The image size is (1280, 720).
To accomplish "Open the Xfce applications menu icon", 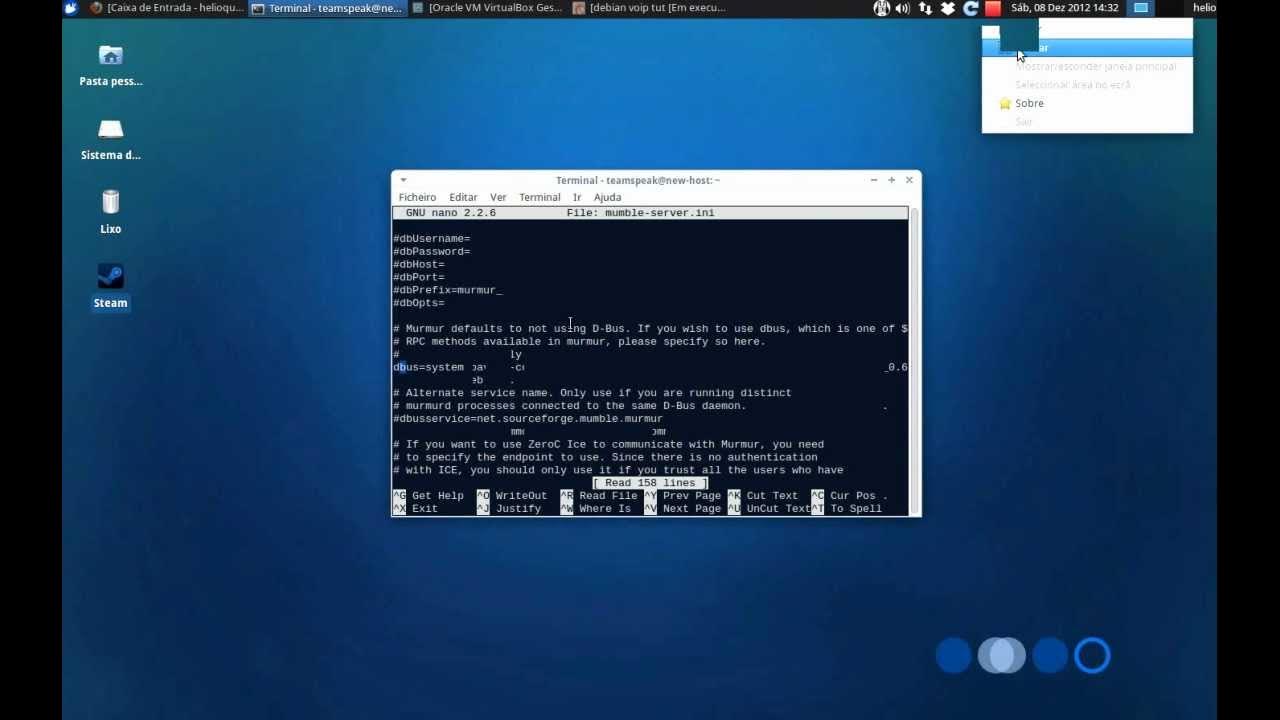I will click(70, 8).
